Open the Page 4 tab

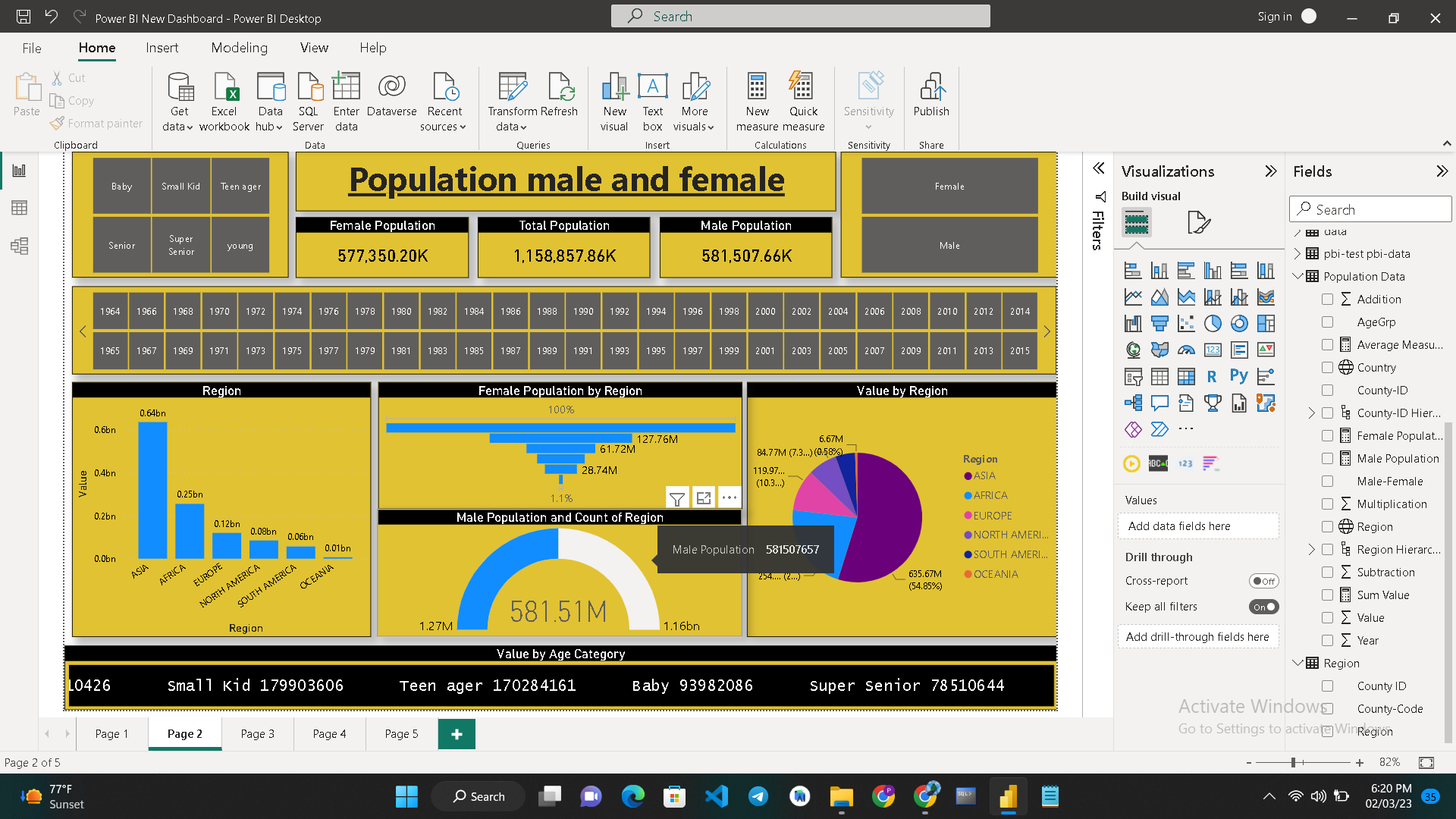coord(329,733)
